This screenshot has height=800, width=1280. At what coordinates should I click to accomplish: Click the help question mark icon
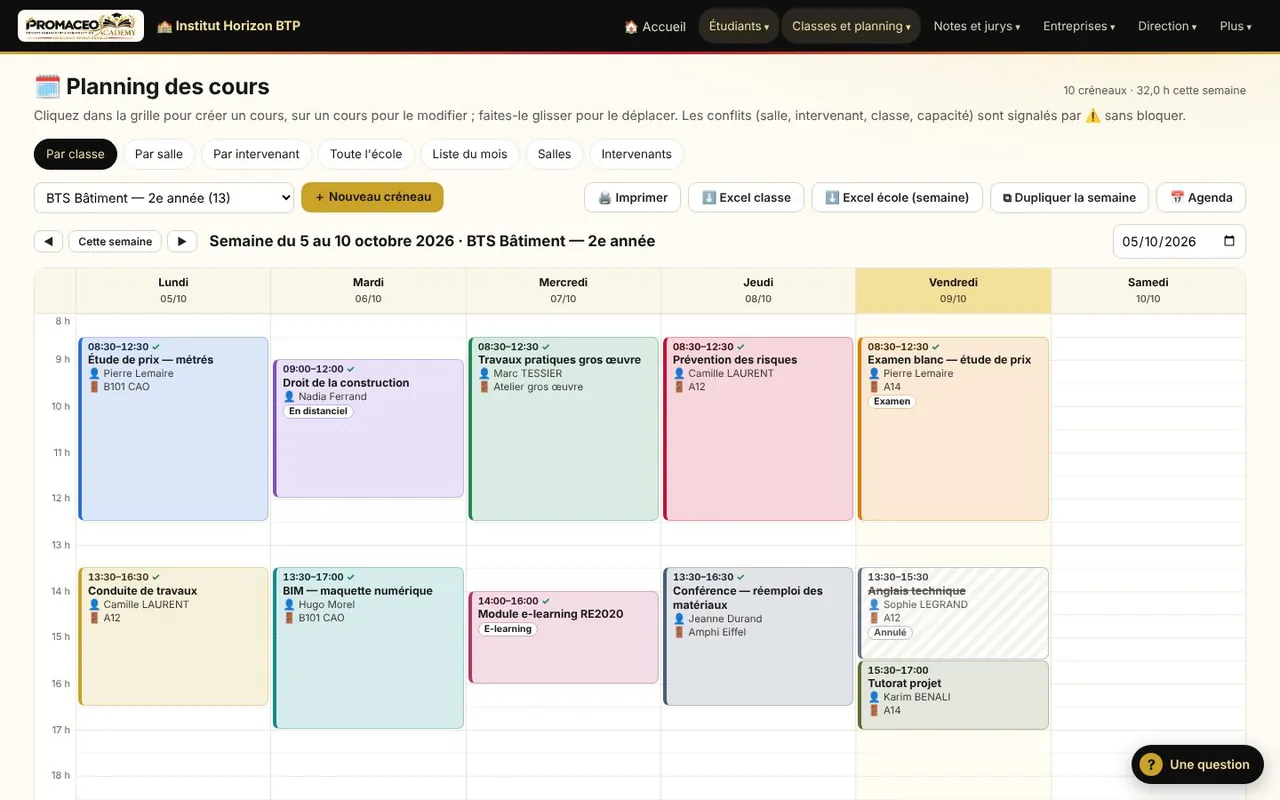pos(1150,765)
